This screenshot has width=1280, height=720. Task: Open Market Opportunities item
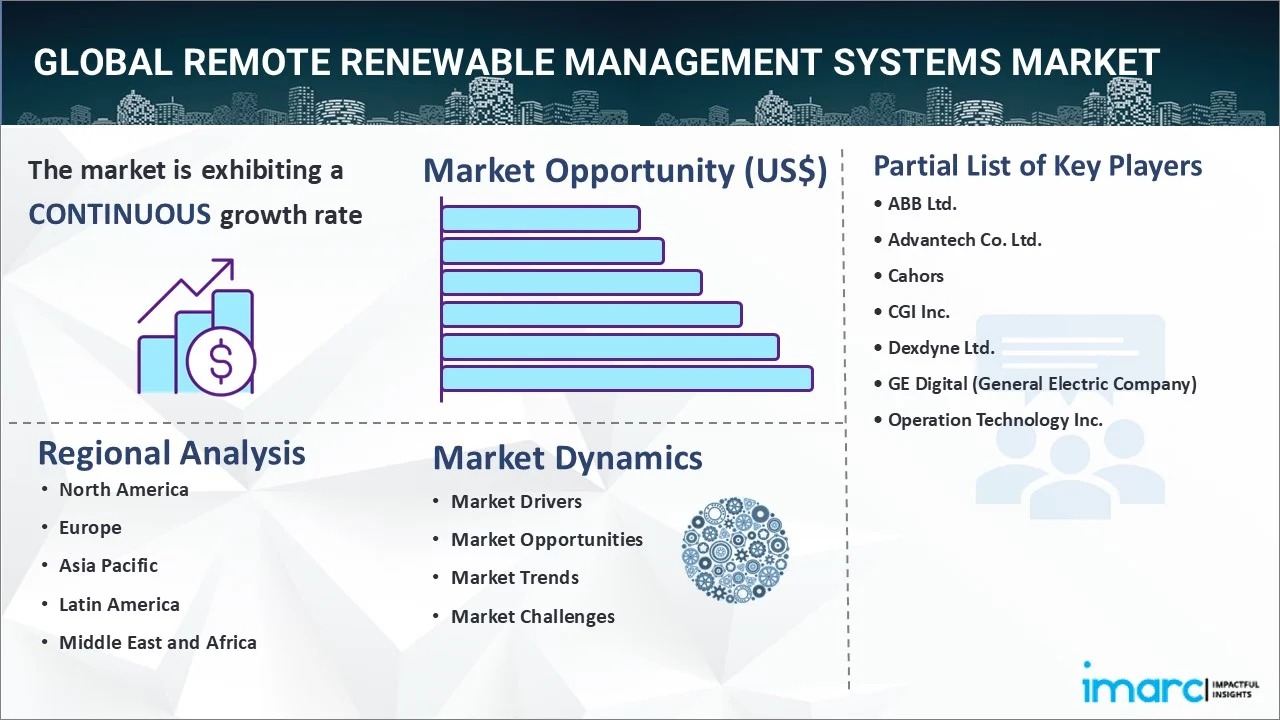coord(546,540)
